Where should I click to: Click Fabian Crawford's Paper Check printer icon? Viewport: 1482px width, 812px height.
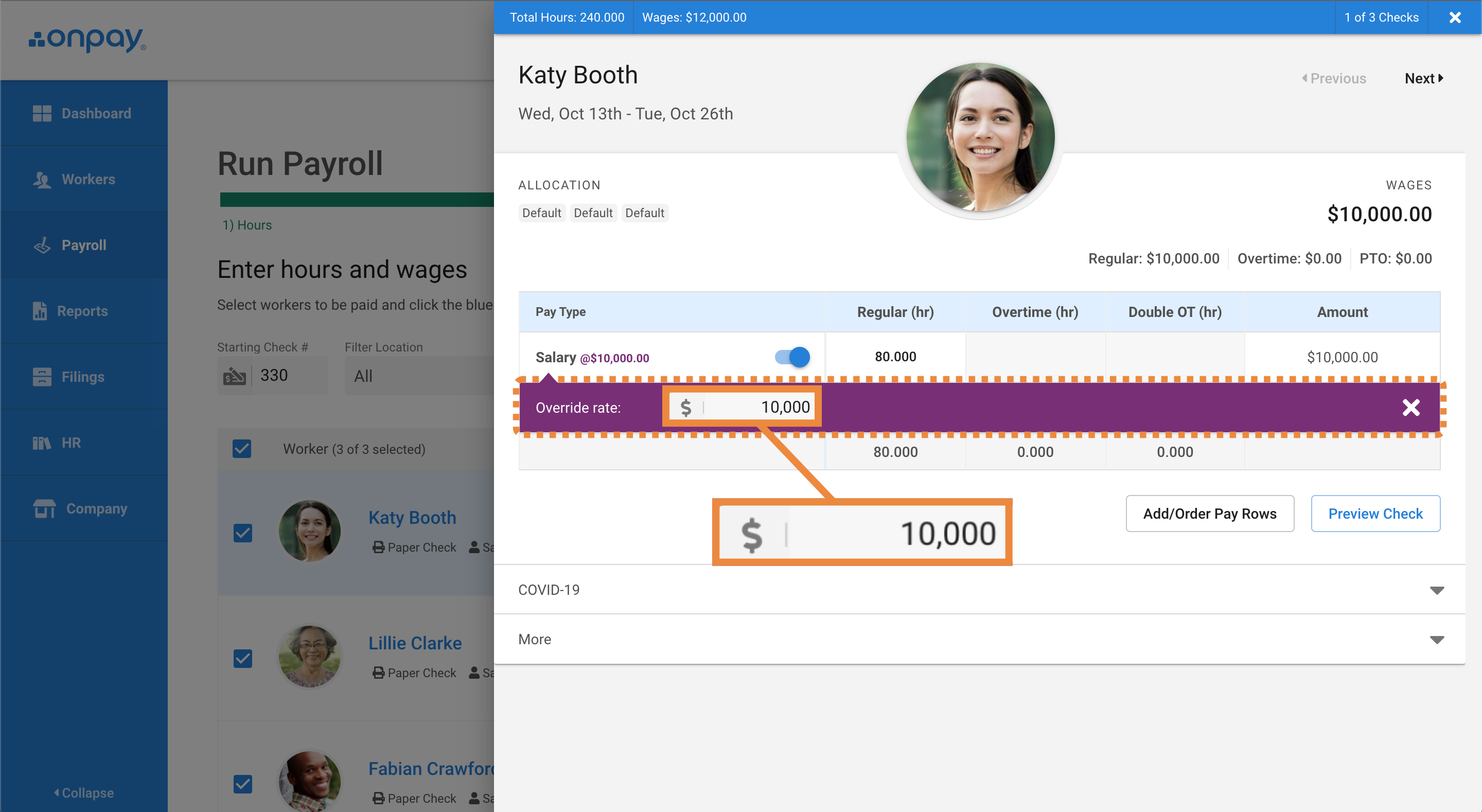tap(378, 798)
